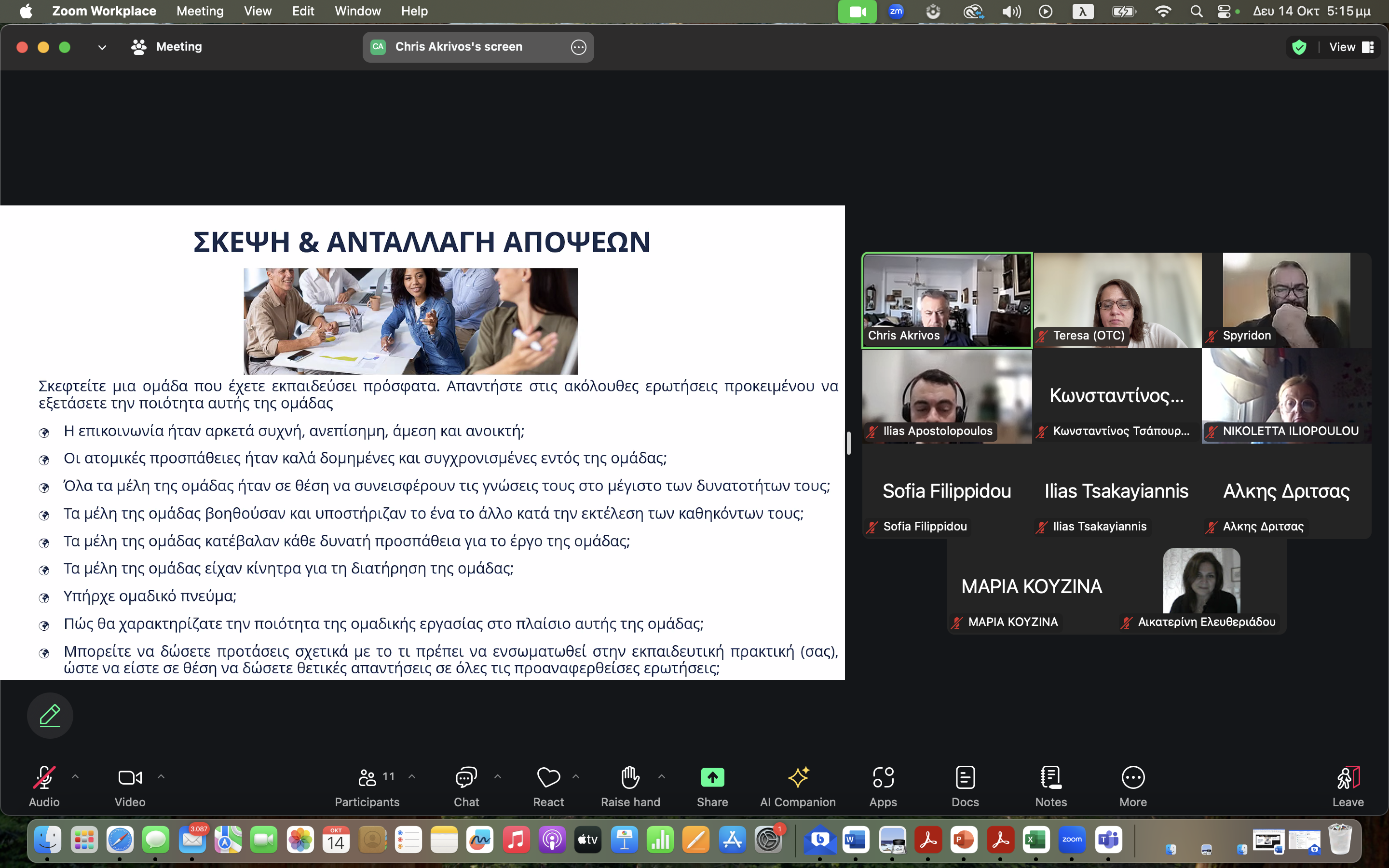Open Wi-Fi menu in menu bar

1163,11
